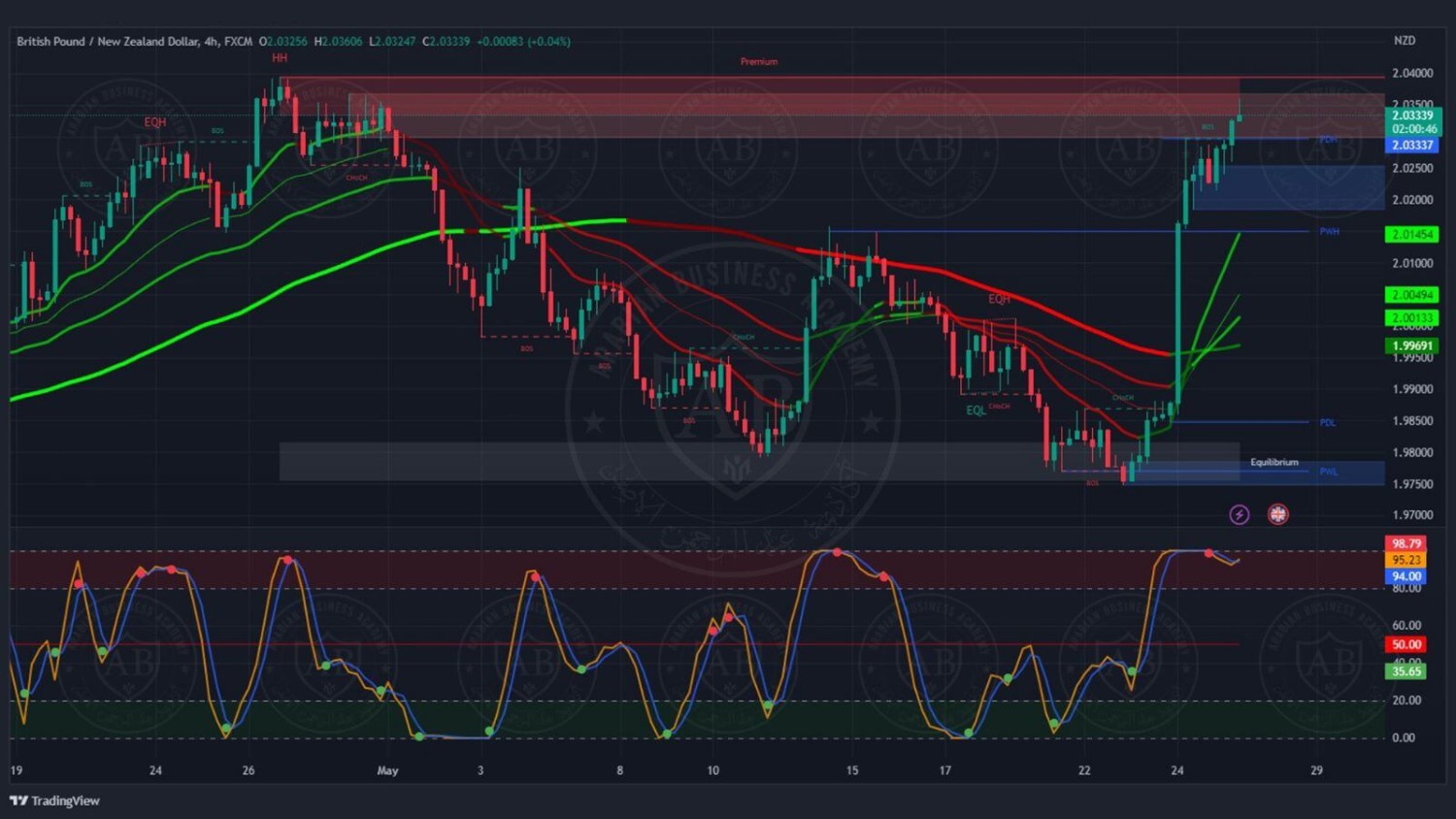Click the date 8 on the time axis
The height and width of the screenshot is (819, 1456).
pos(619,770)
